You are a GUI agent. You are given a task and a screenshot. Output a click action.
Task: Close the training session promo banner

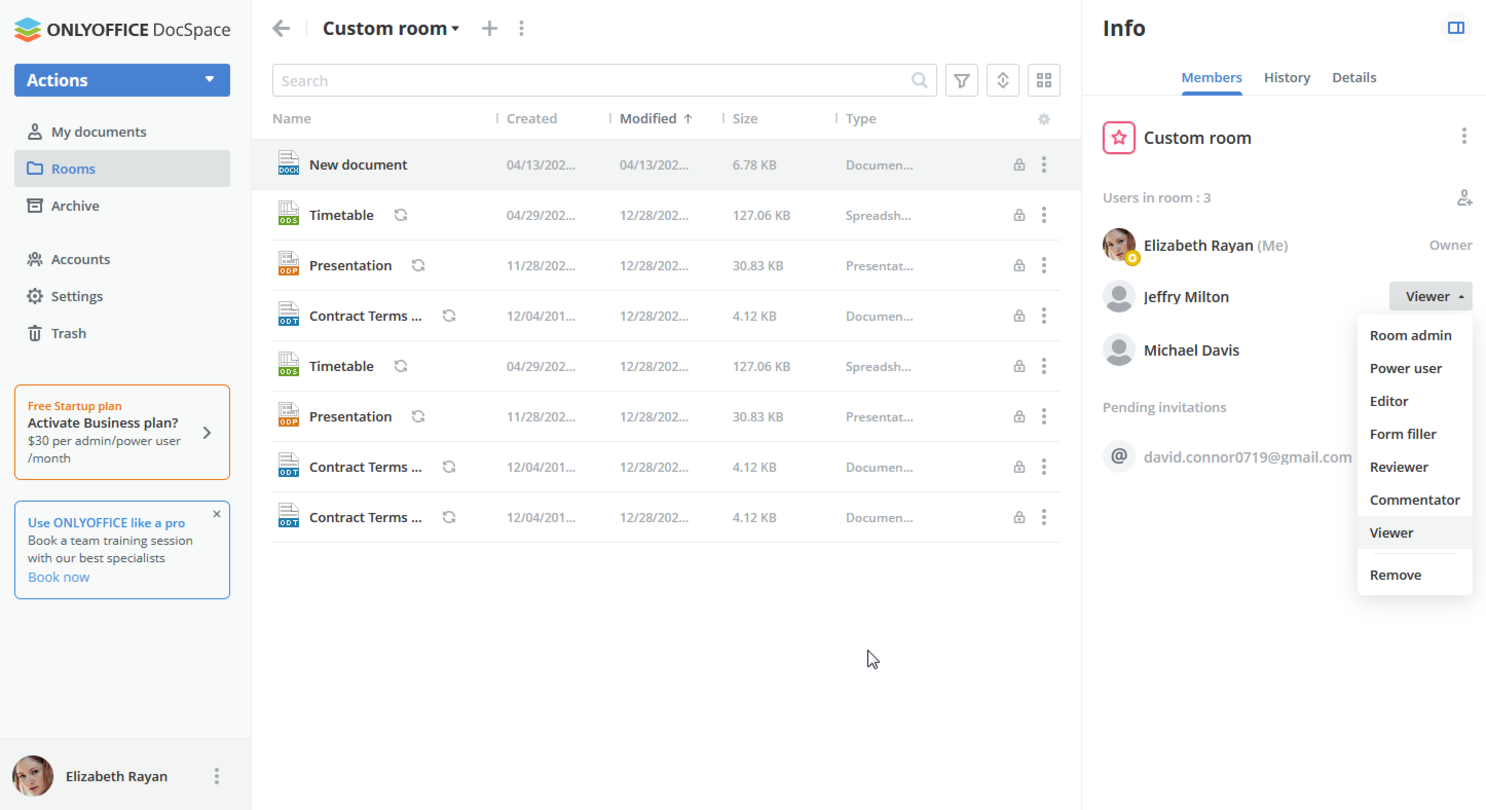click(x=217, y=514)
